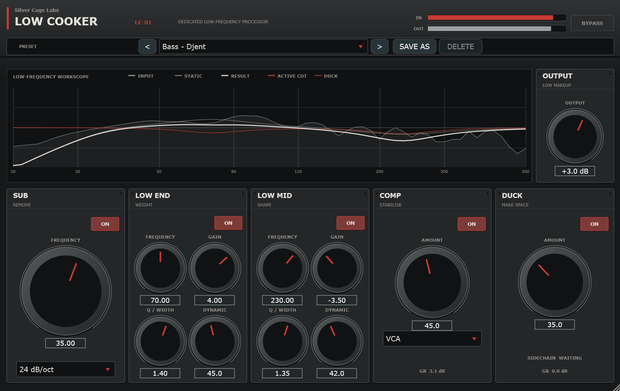The height and width of the screenshot is (391, 620).
Task: Click the IN level meter bar
Action: click(497, 18)
